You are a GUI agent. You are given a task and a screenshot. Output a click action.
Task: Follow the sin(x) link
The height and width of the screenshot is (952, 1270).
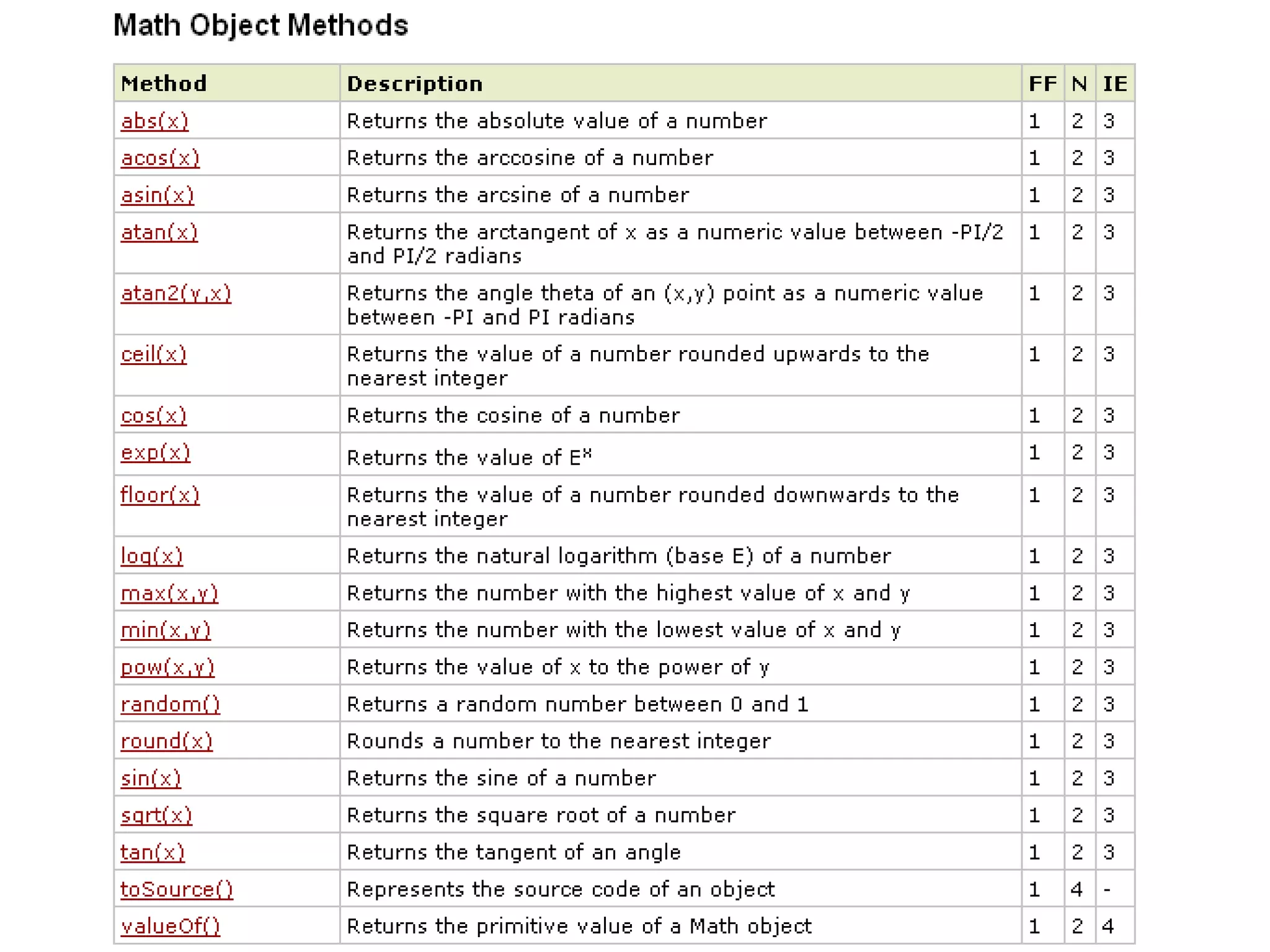[151, 778]
